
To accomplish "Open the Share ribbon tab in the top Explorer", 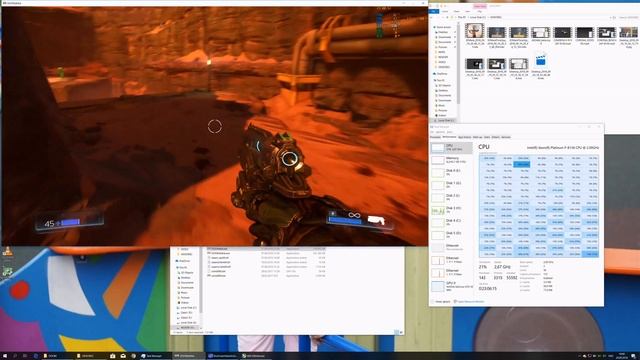I will coord(456,11).
